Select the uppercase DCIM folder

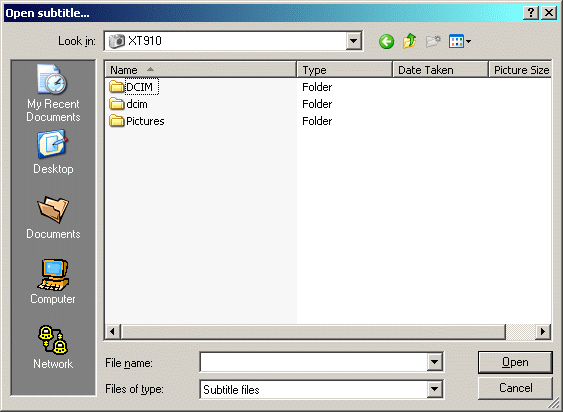(x=133, y=87)
